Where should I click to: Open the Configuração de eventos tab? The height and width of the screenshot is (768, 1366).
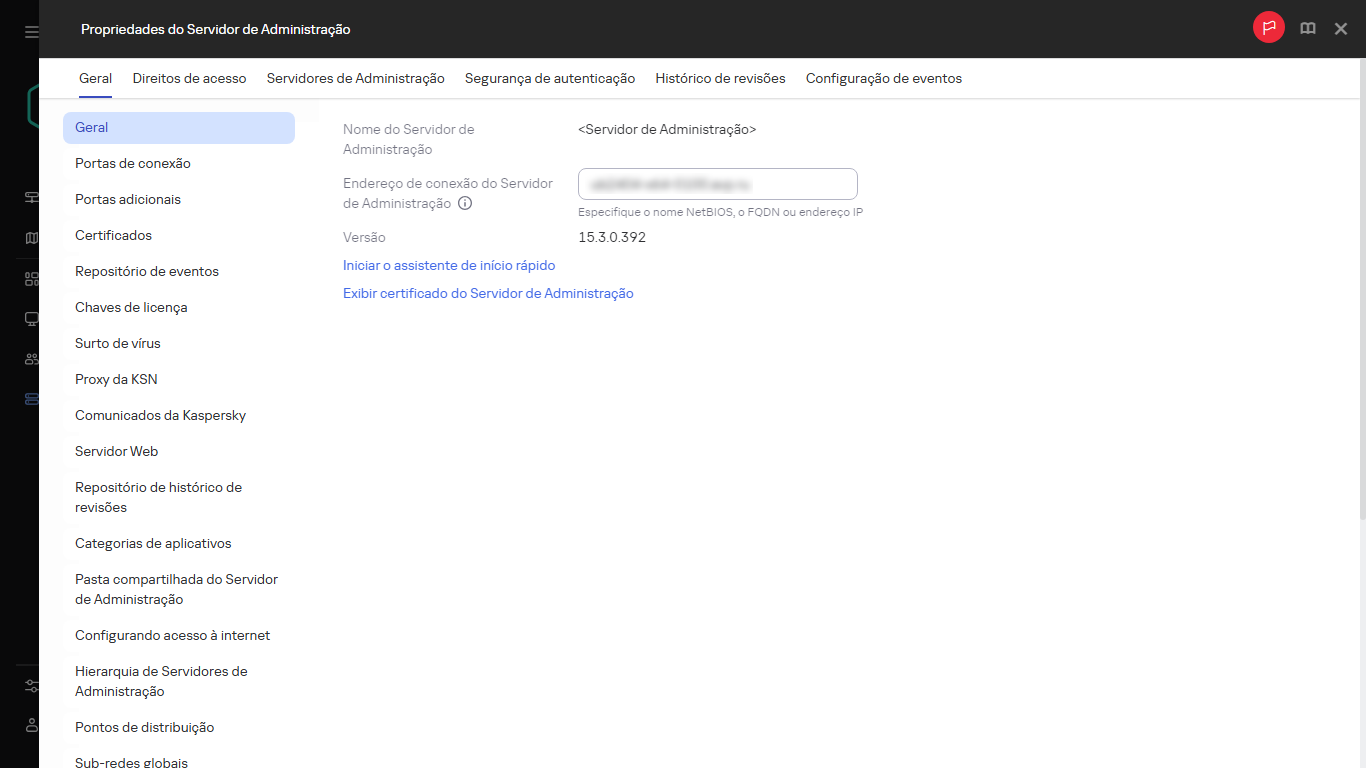[883, 77]
